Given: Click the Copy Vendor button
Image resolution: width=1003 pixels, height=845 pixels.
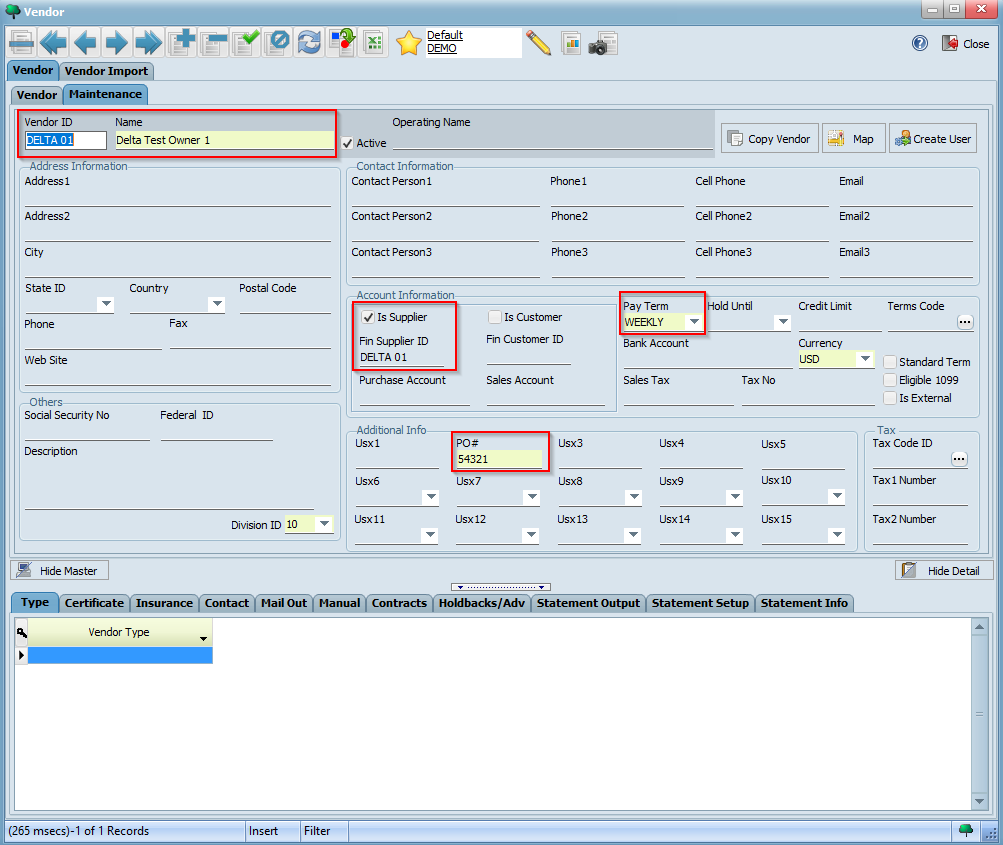Looking at the screenshot, I should click(x=770, y=138).
